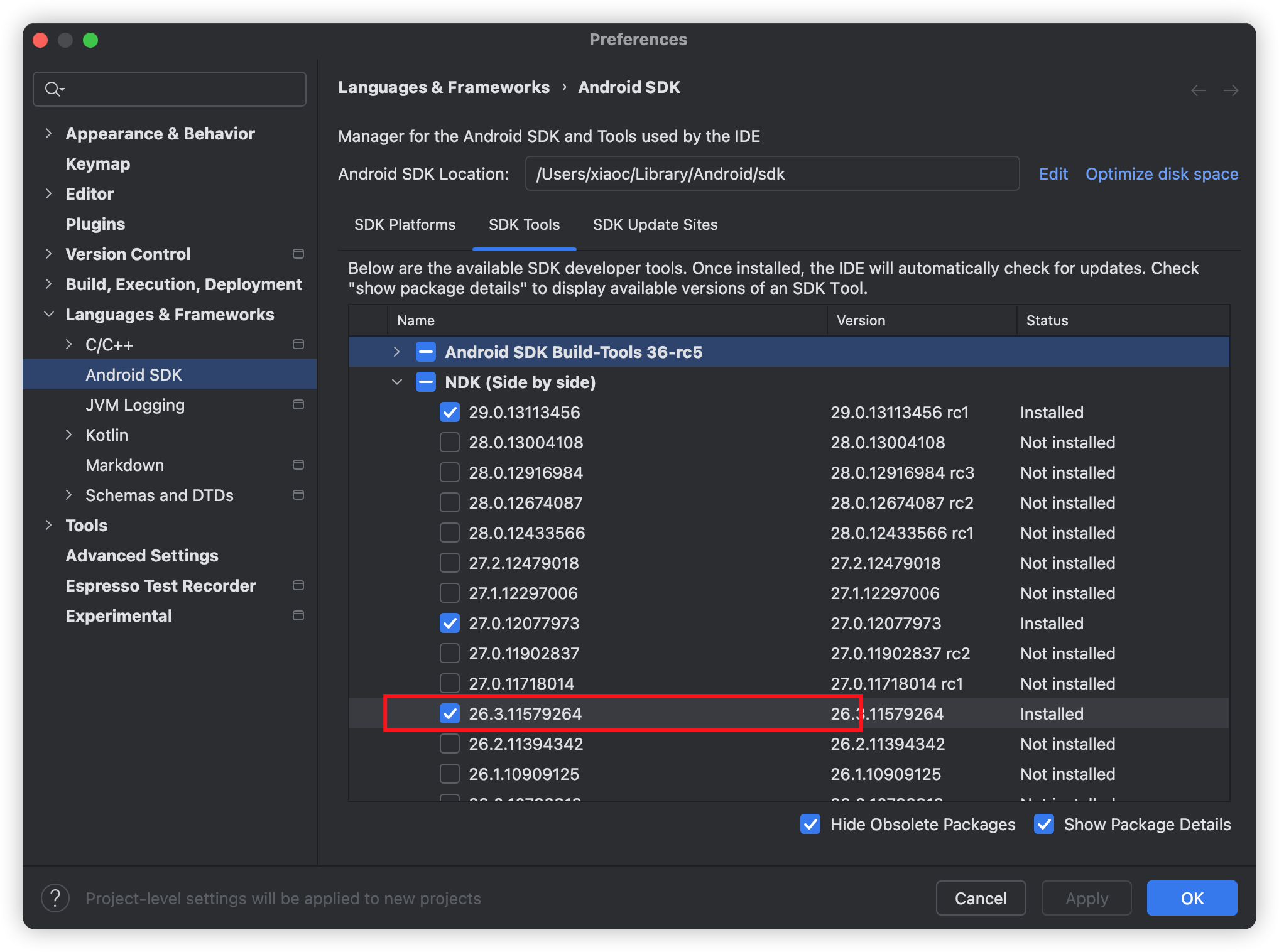Expand the Tools section
The height and width of the screenshot is (952, 1279).
click(x=48, y=525)
